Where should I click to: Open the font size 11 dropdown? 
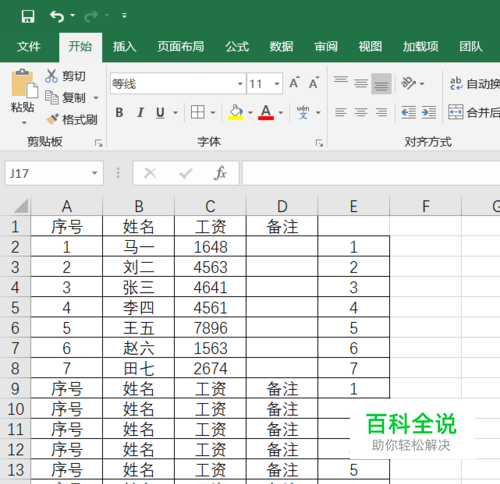(277, 83)
